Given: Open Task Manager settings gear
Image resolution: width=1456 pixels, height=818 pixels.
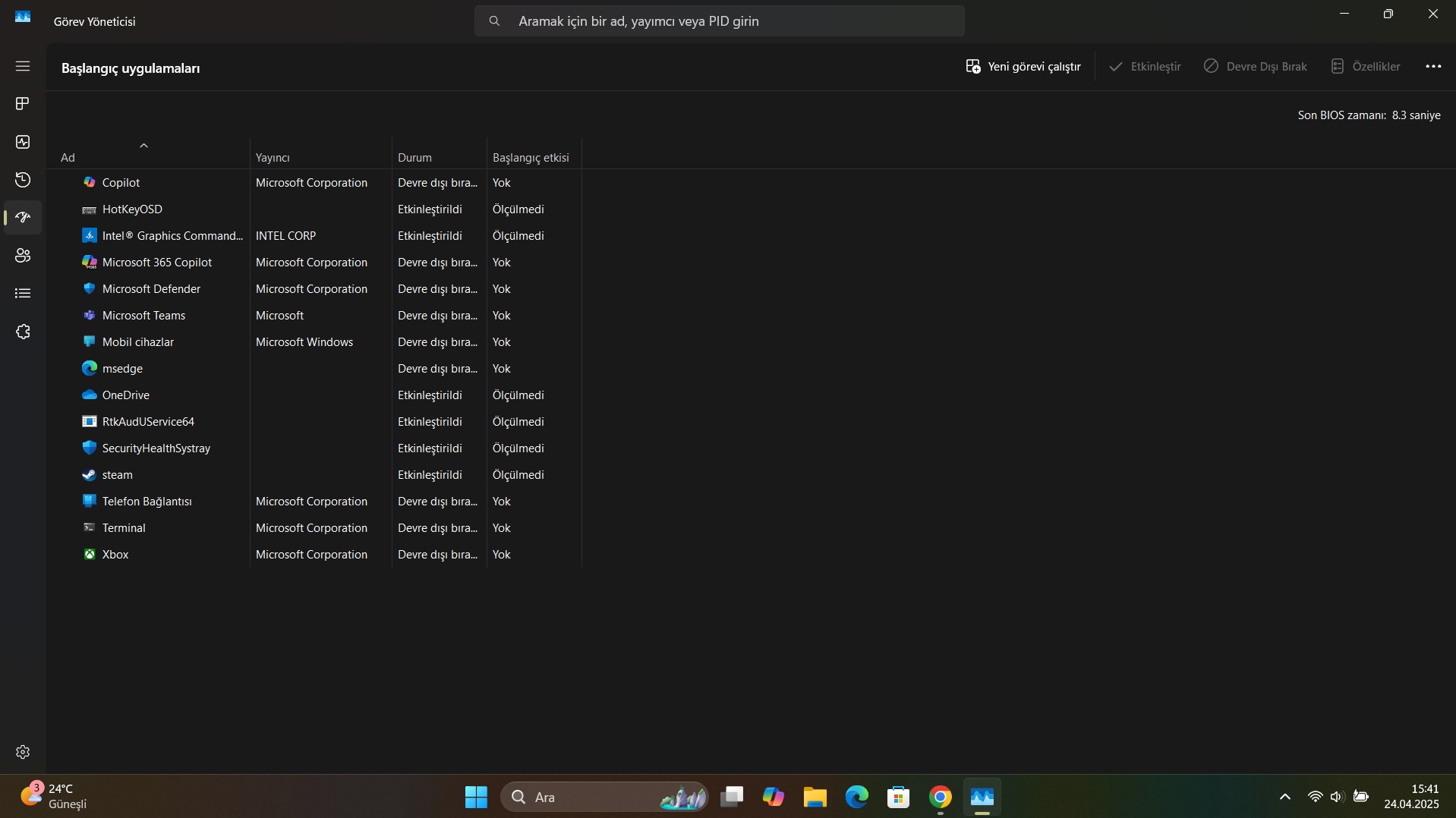Looking at the screenshot, I should click(x=23, y=752).
